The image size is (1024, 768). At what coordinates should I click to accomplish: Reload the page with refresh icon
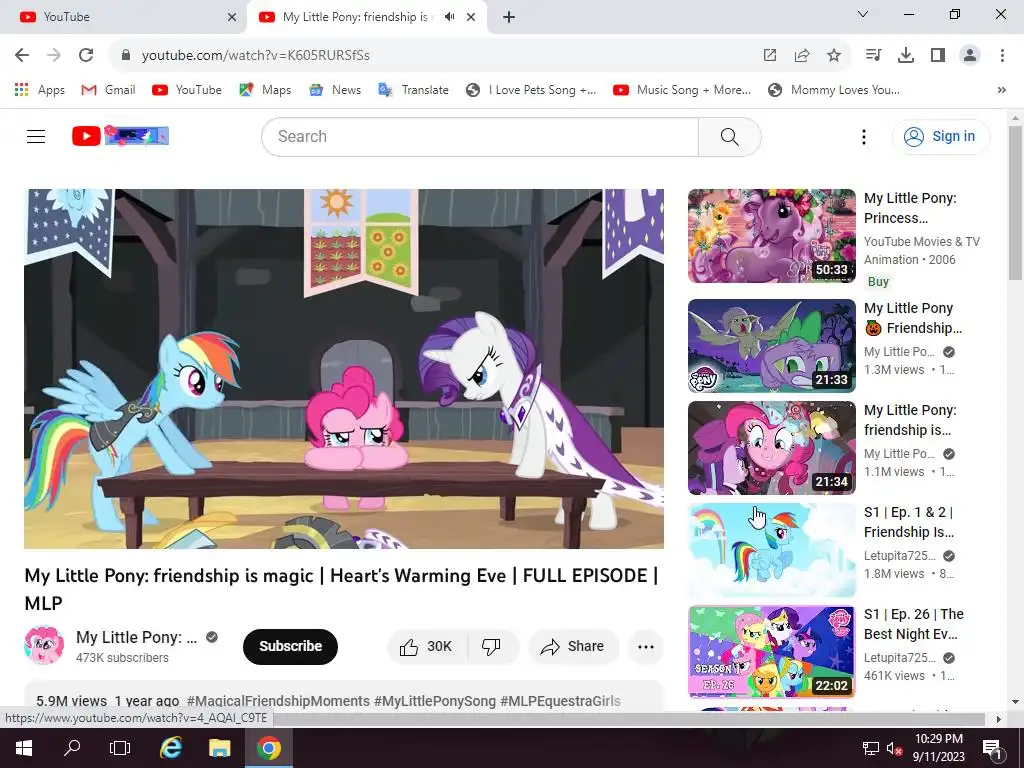point(86,55)
